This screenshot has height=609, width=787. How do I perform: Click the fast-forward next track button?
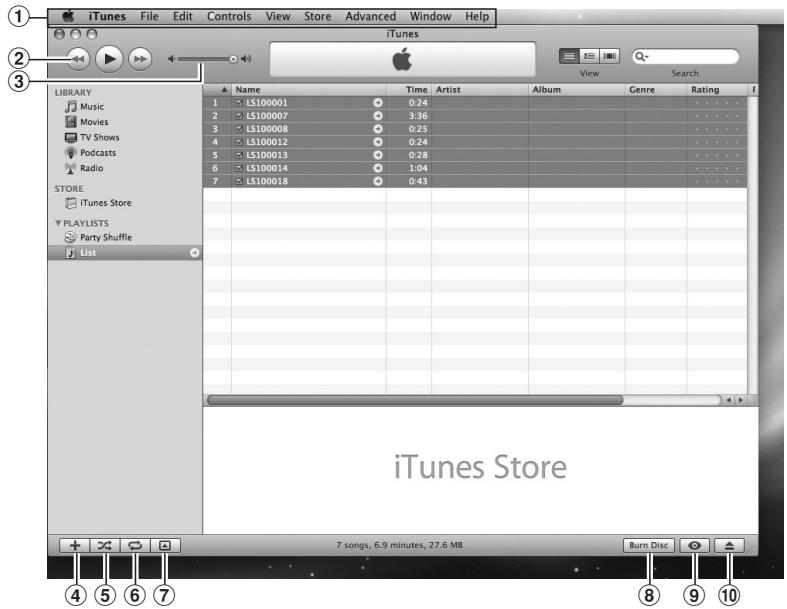[140, 59]
